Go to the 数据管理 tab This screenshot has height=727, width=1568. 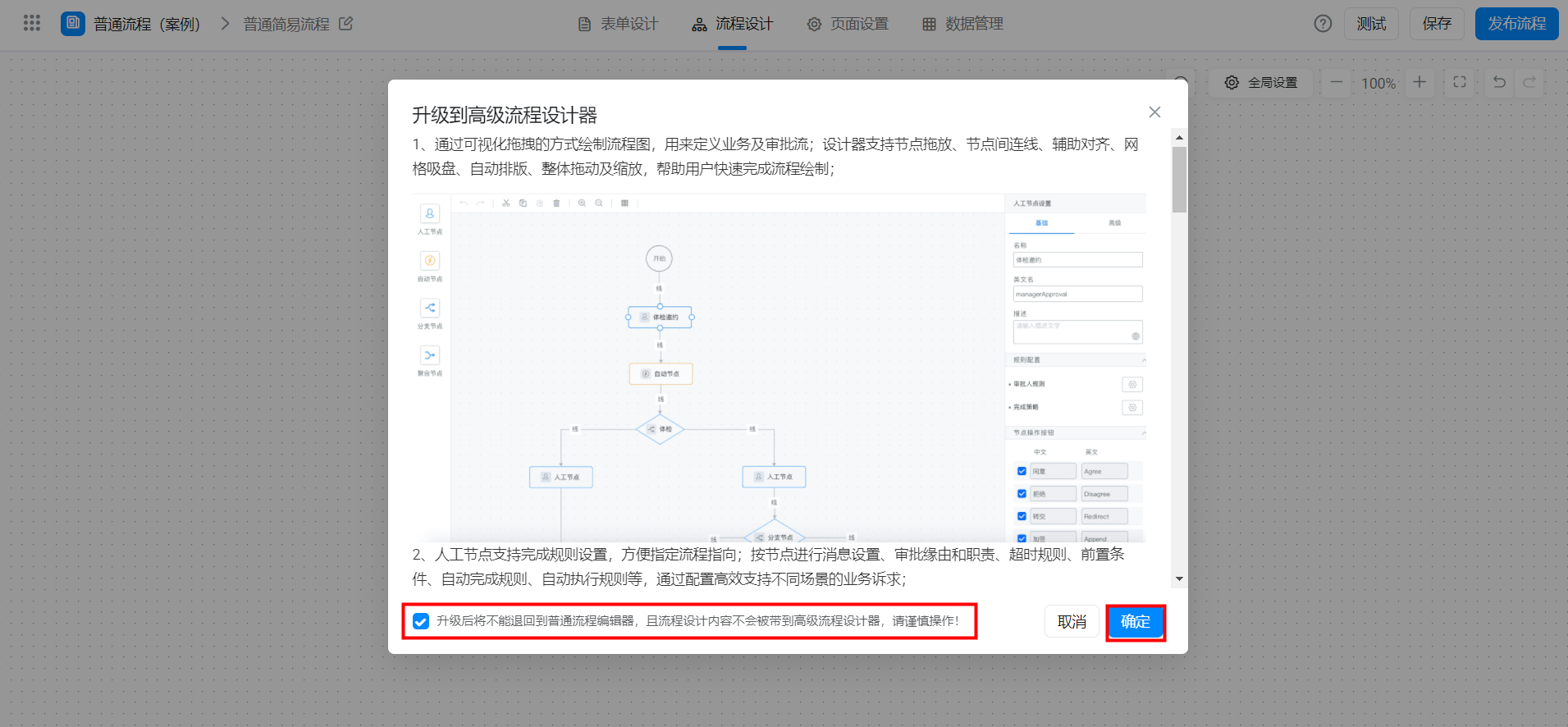click(962, 24)
